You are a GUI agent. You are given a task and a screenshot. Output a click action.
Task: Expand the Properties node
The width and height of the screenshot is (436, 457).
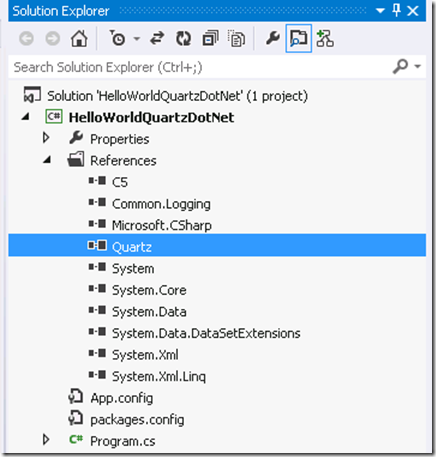tap(46, 138)
